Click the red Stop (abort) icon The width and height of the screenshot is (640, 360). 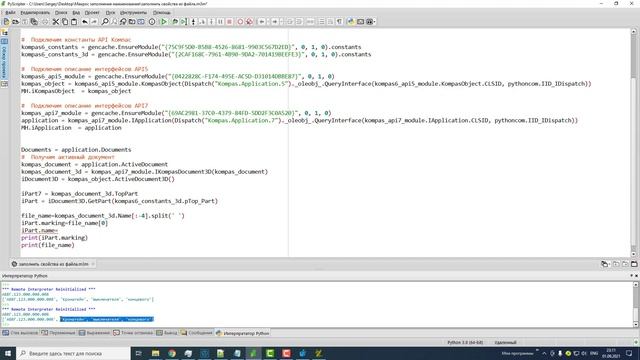click(229, 22)
